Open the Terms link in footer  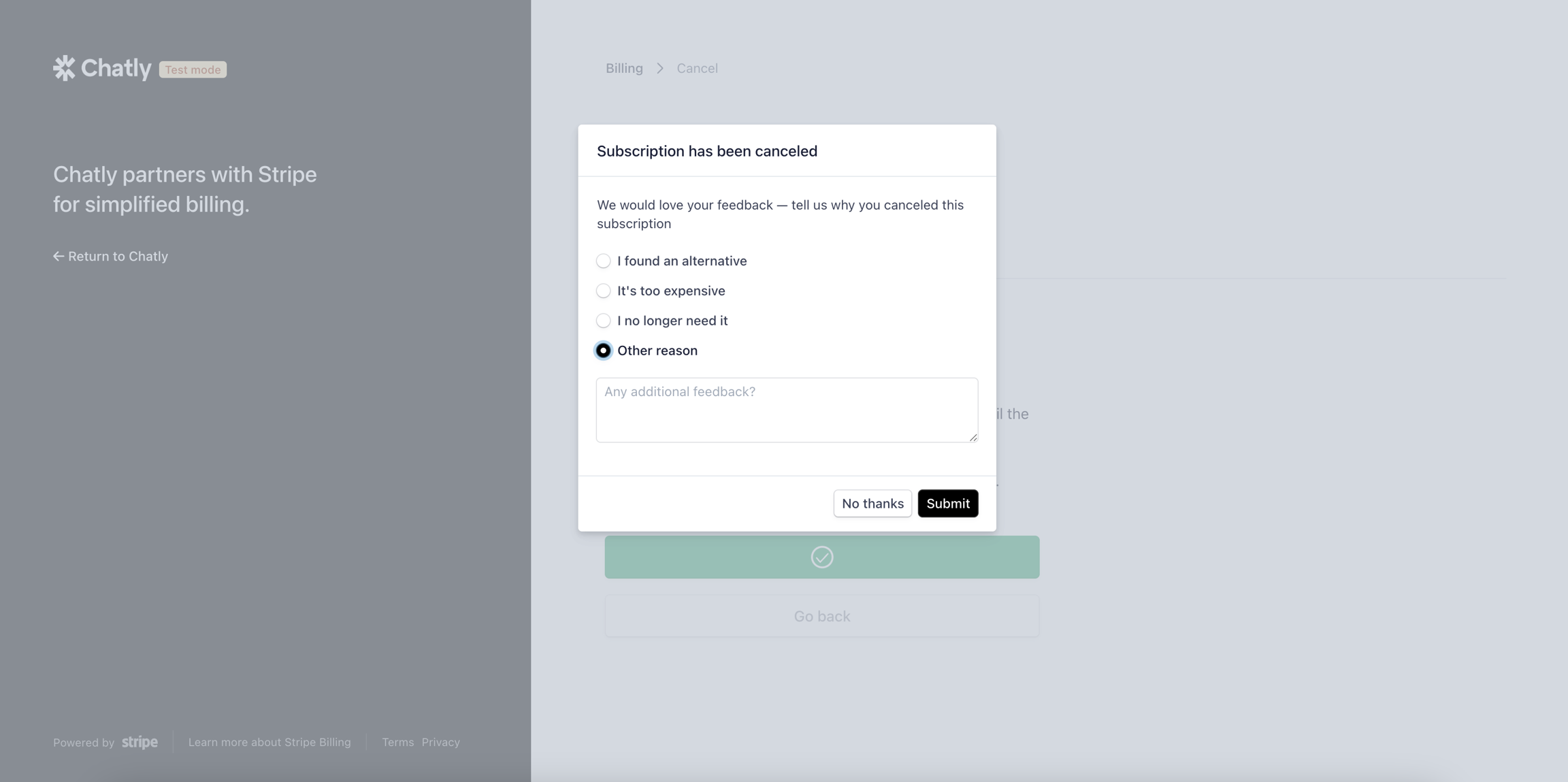(x=397, y=743)
